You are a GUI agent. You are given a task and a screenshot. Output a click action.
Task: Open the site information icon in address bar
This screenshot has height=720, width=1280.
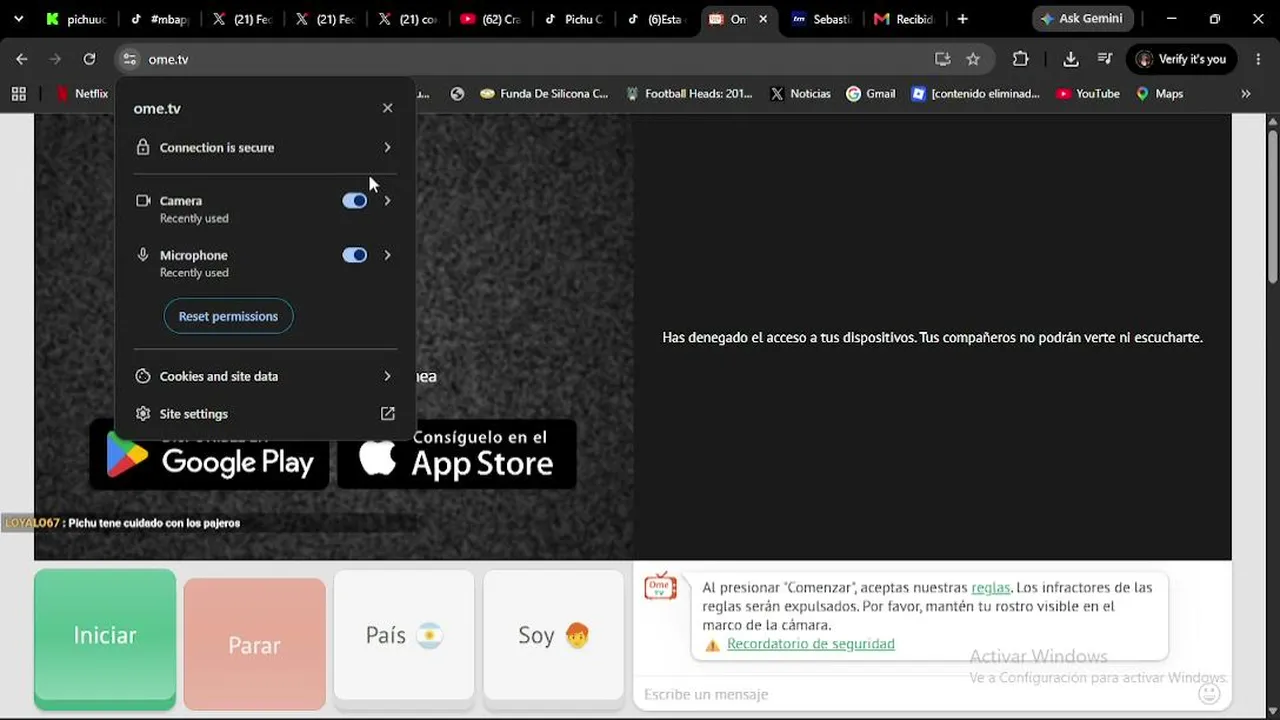point(130,59)
